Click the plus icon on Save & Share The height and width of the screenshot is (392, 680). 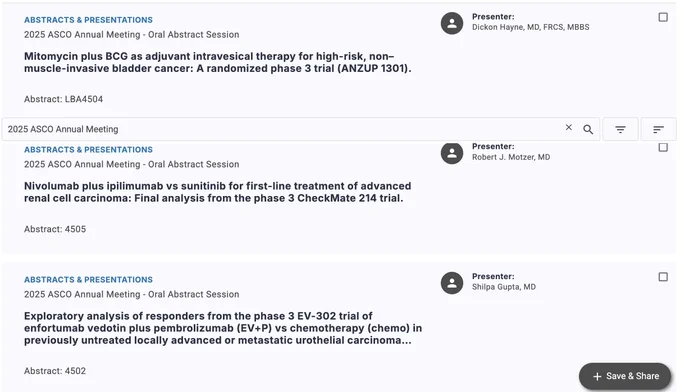(x=597, y=376)
